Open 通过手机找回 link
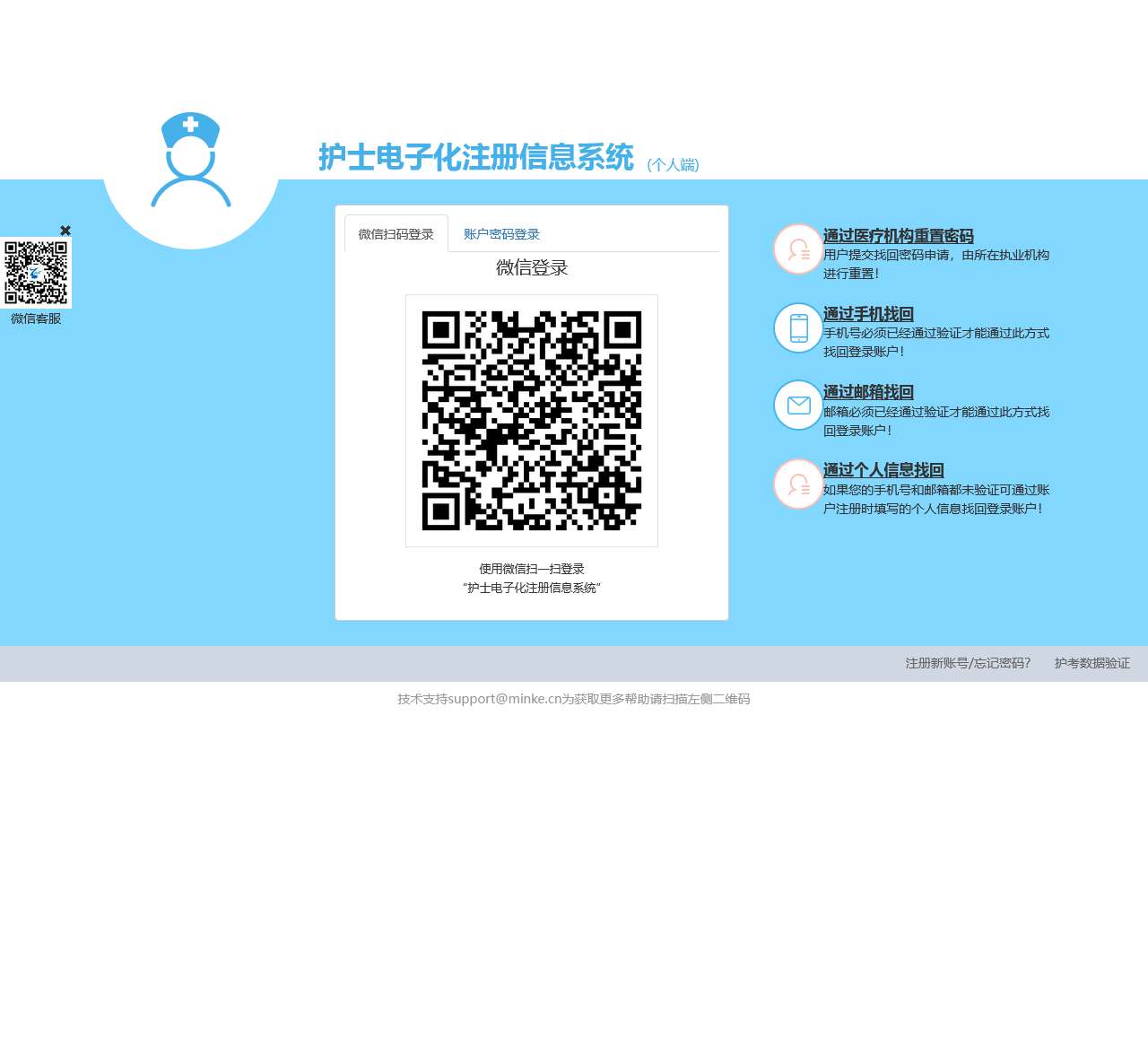This screenshot has width=1148, height=1047. click(868, 314)
